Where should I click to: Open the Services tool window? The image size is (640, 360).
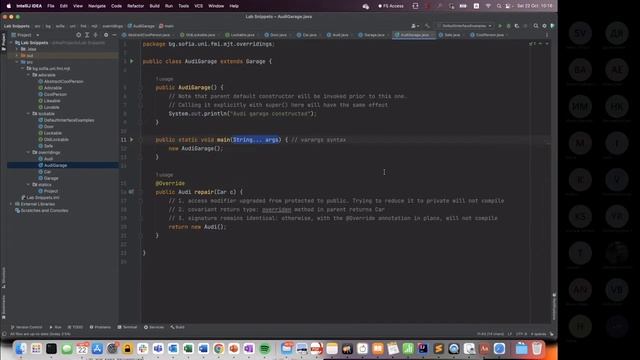pyautogui.click(x=154, y=327)
